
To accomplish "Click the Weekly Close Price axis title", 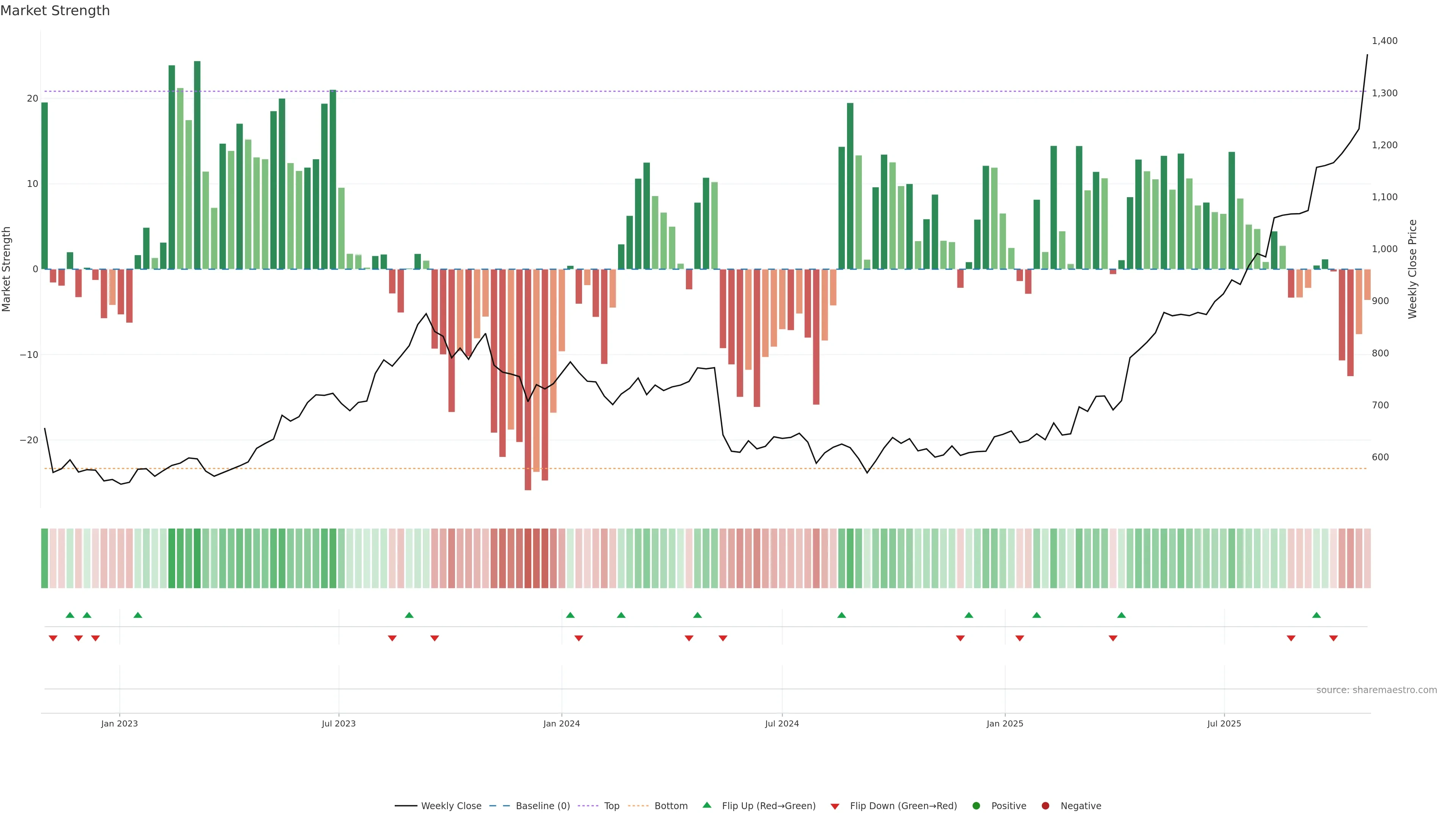I will [x=1412, y=269].
